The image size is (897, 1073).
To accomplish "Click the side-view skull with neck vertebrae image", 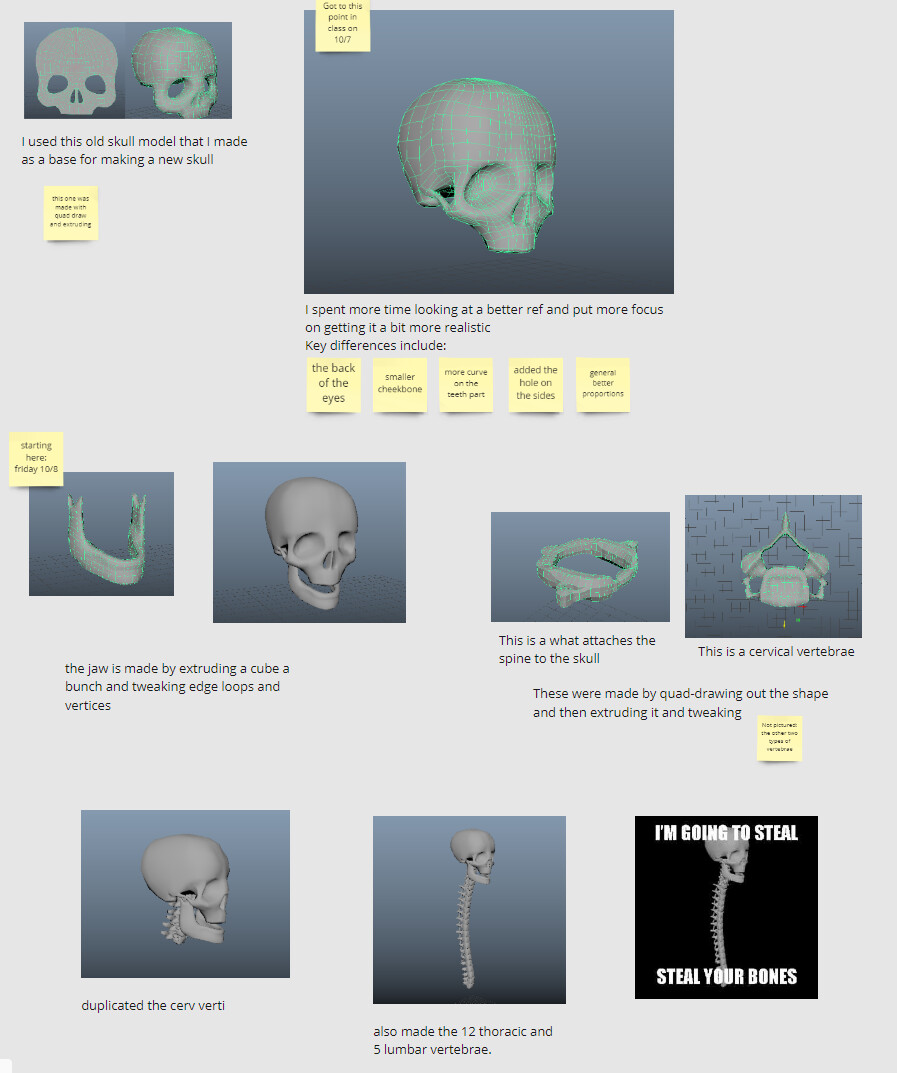I will [x=185, y=893].
